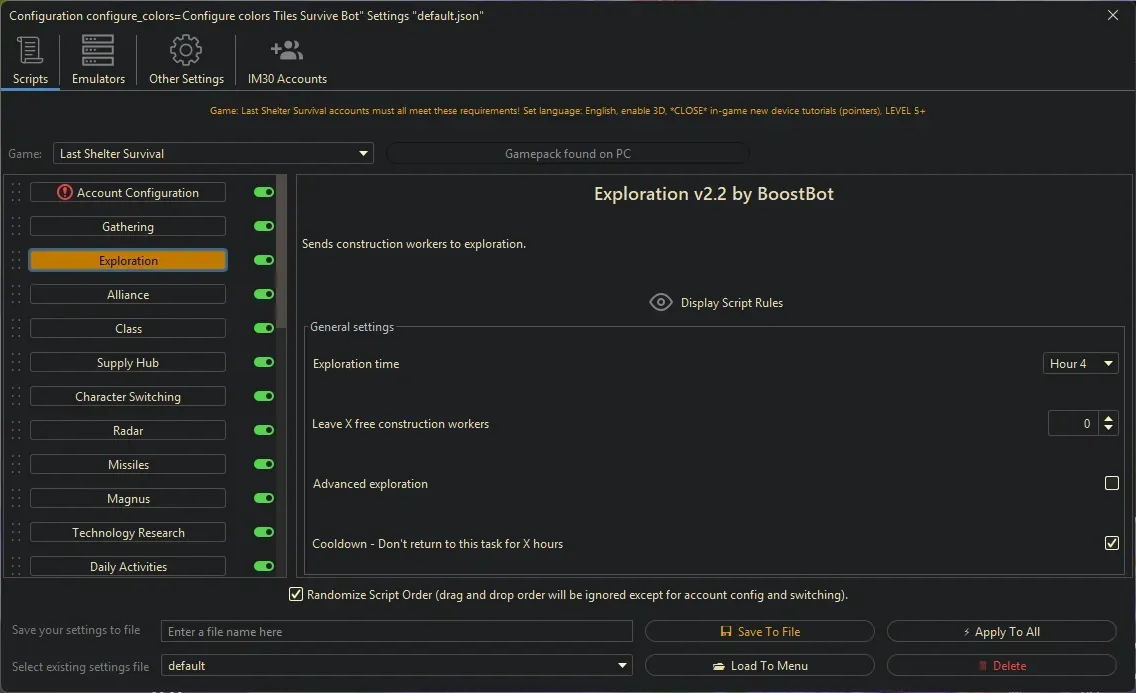The width and height of the screenshot is (1136, 693).
Task: Toggle the Magnus script switch
Action: pyautogui.click(x=264, y=498)
